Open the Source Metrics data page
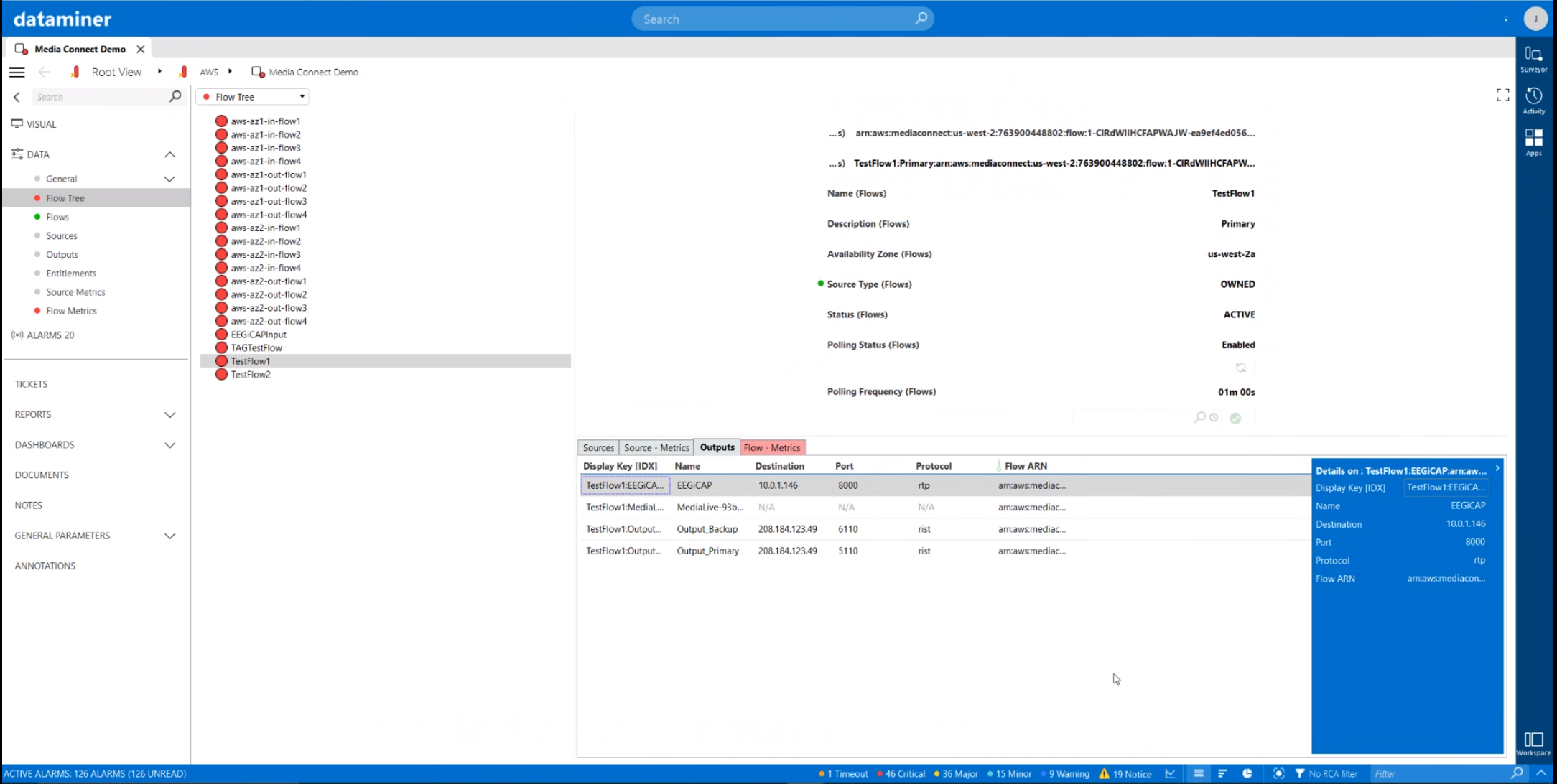This screenshot has height=784, width=1557. [x=75, y=292]
